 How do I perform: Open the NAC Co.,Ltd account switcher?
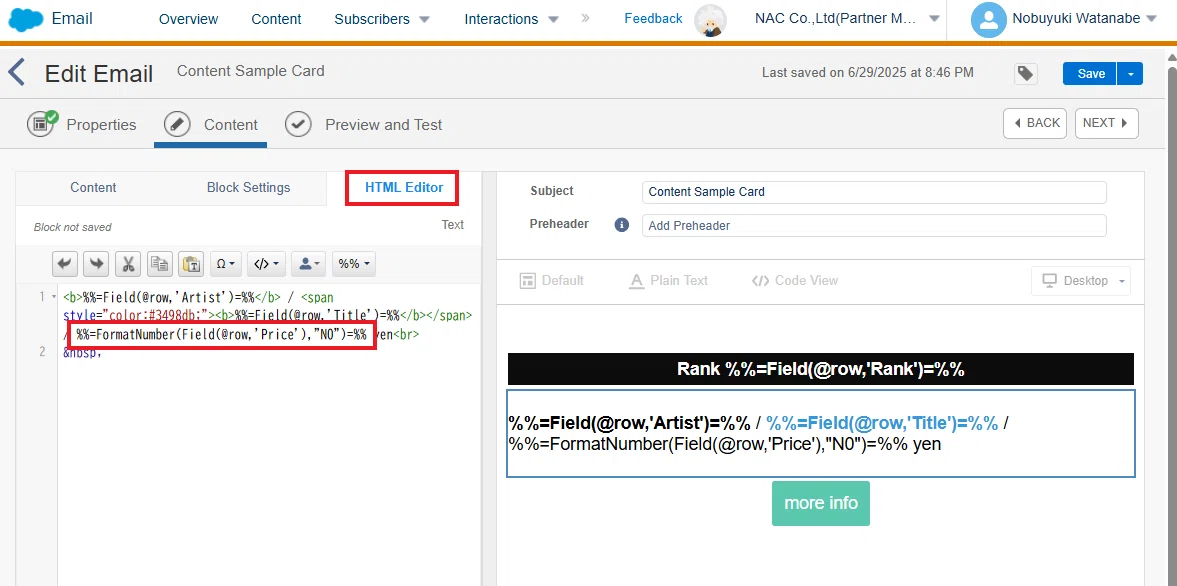tap(847, 19)
